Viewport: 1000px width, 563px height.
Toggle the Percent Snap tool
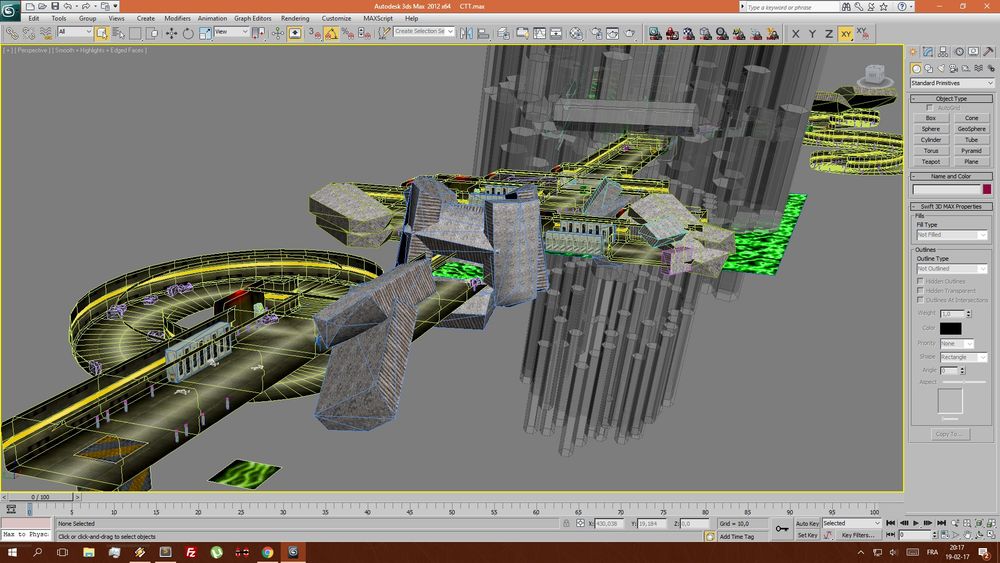pos(348,33)
